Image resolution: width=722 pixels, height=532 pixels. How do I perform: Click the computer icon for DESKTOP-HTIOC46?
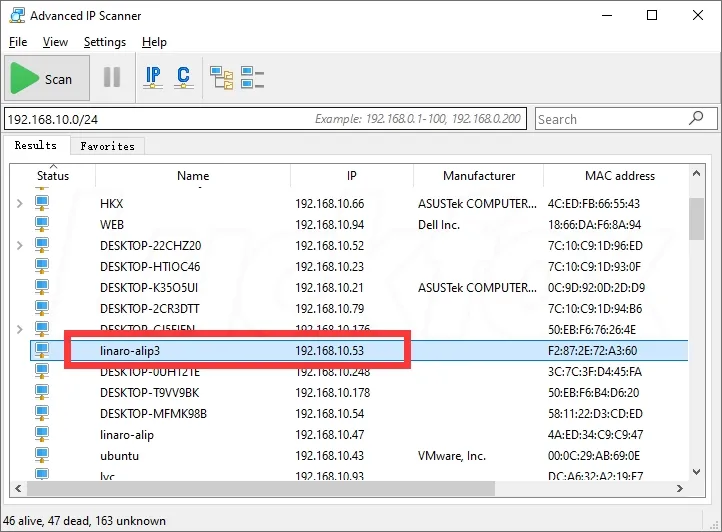(42, 266)
